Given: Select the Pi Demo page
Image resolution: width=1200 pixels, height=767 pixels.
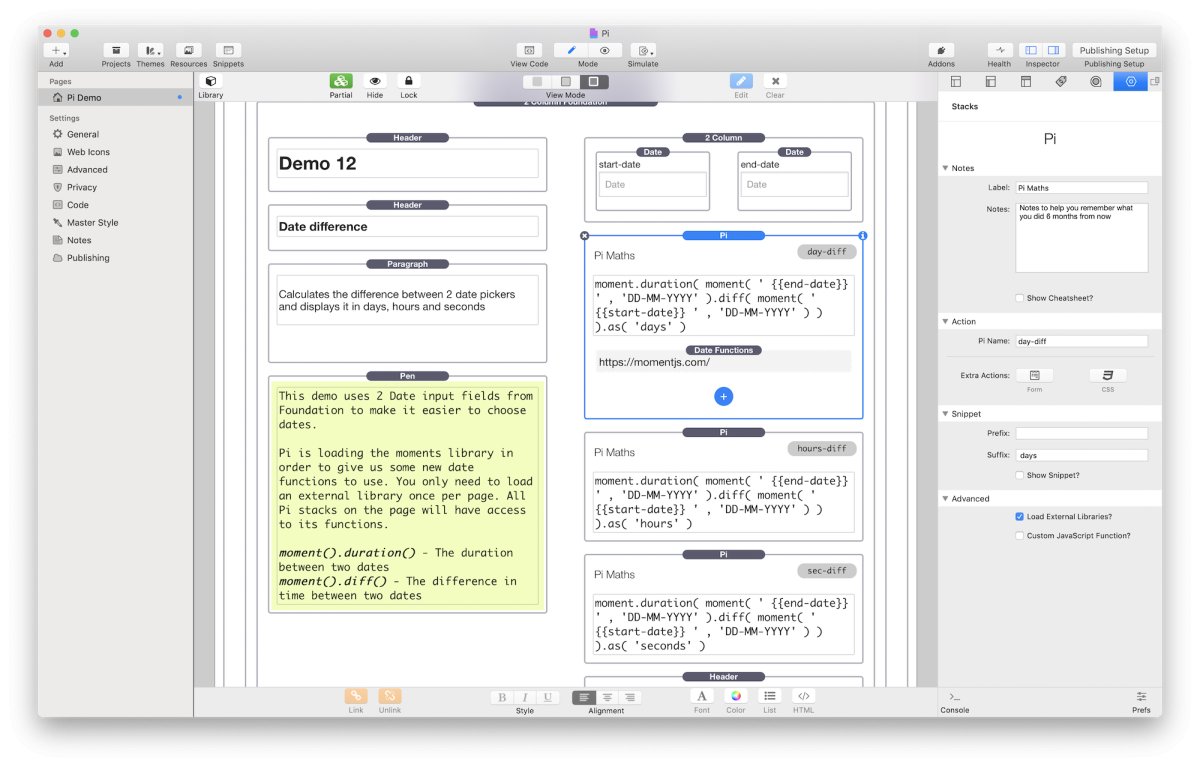Looking at the screenshot, I should 84,98.
